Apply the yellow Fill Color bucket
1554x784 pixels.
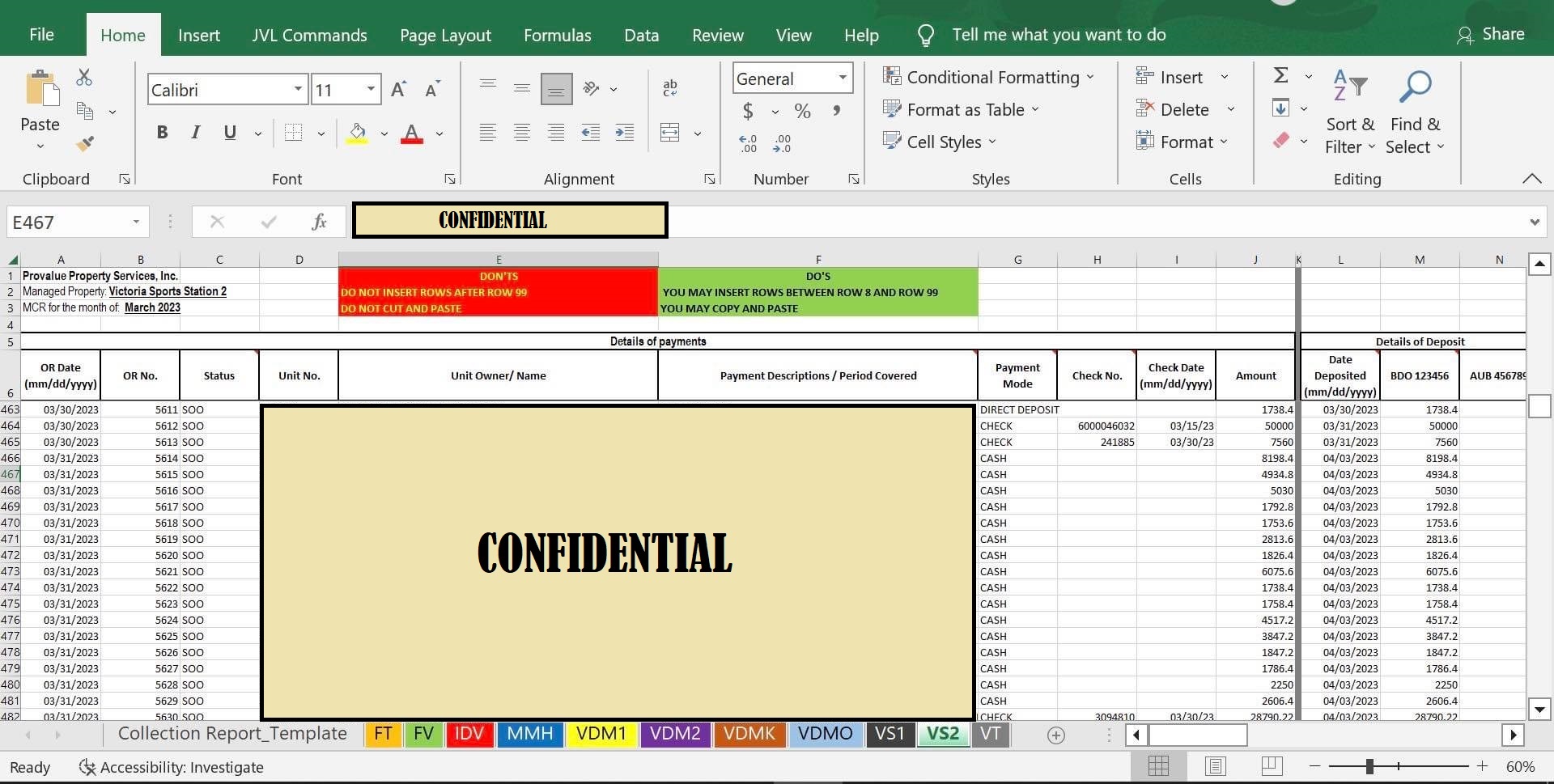pos(357,133)
